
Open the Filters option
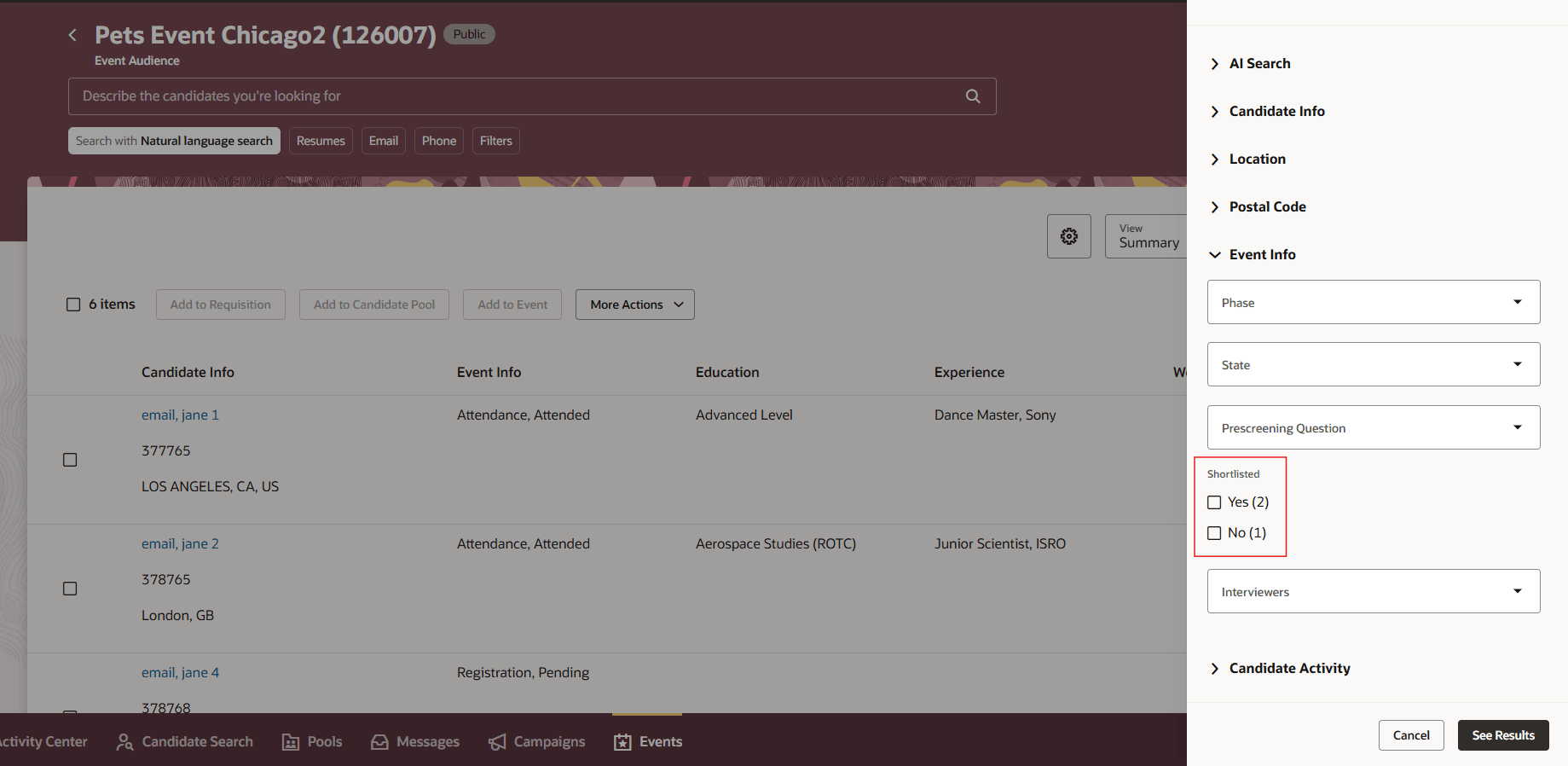496,141
